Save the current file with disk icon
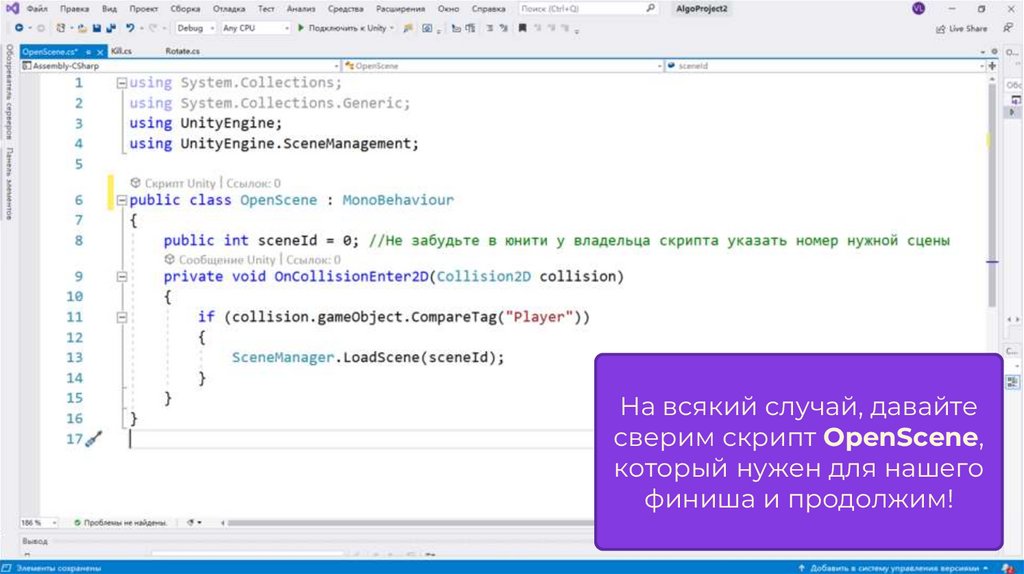The width and height of the screenshot is (1024, 574). (97, 28)
